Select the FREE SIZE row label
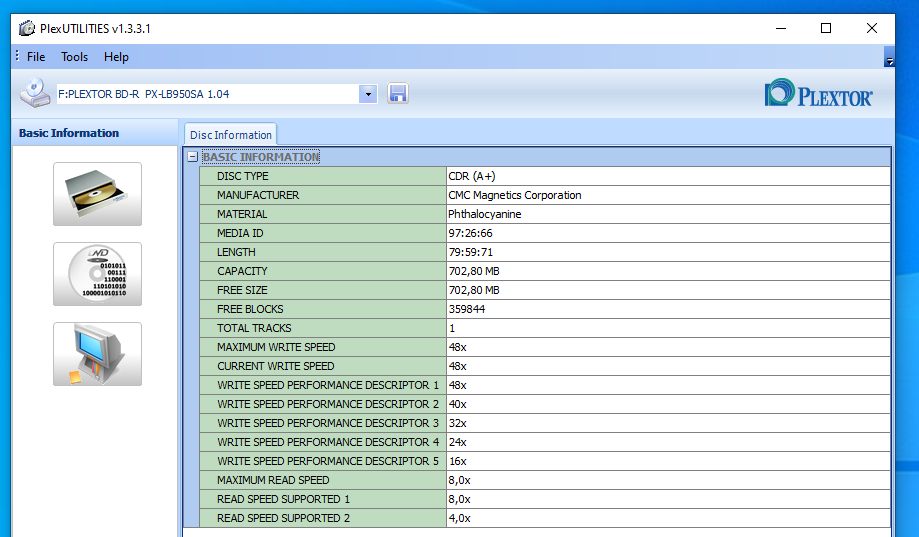The height and width of the screenshot is (537, 919). tap(323, 290)
